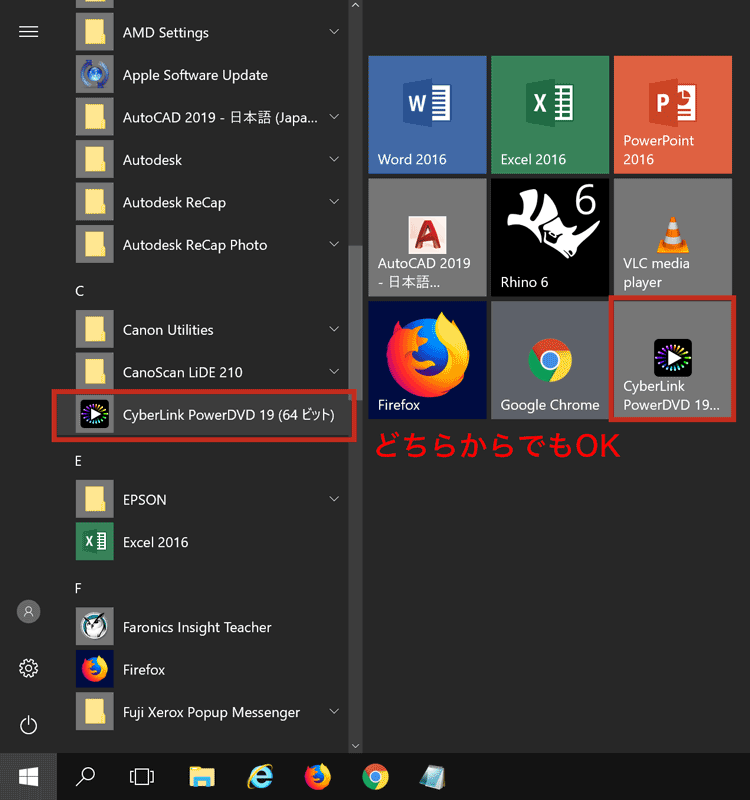Launch Firefox from the taskbar
Screen dimensions: 750x800
318,777
